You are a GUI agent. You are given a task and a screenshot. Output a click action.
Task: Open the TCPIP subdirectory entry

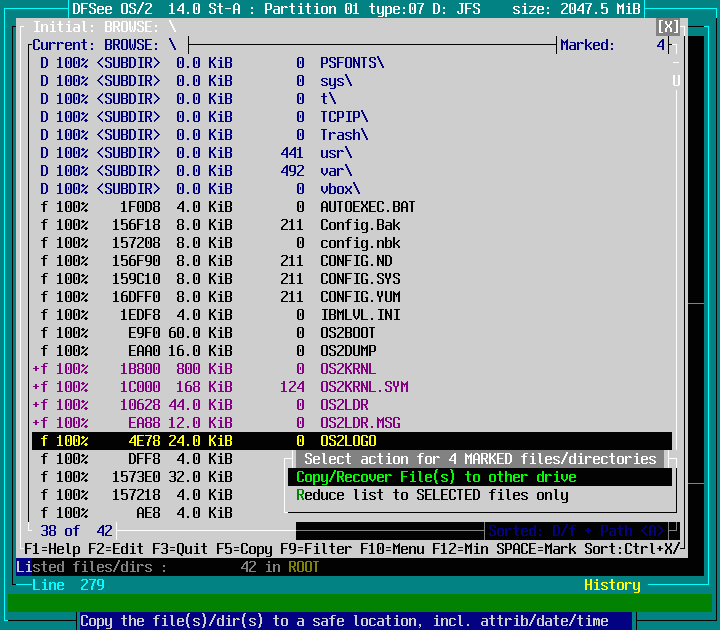tap(343, 117)
